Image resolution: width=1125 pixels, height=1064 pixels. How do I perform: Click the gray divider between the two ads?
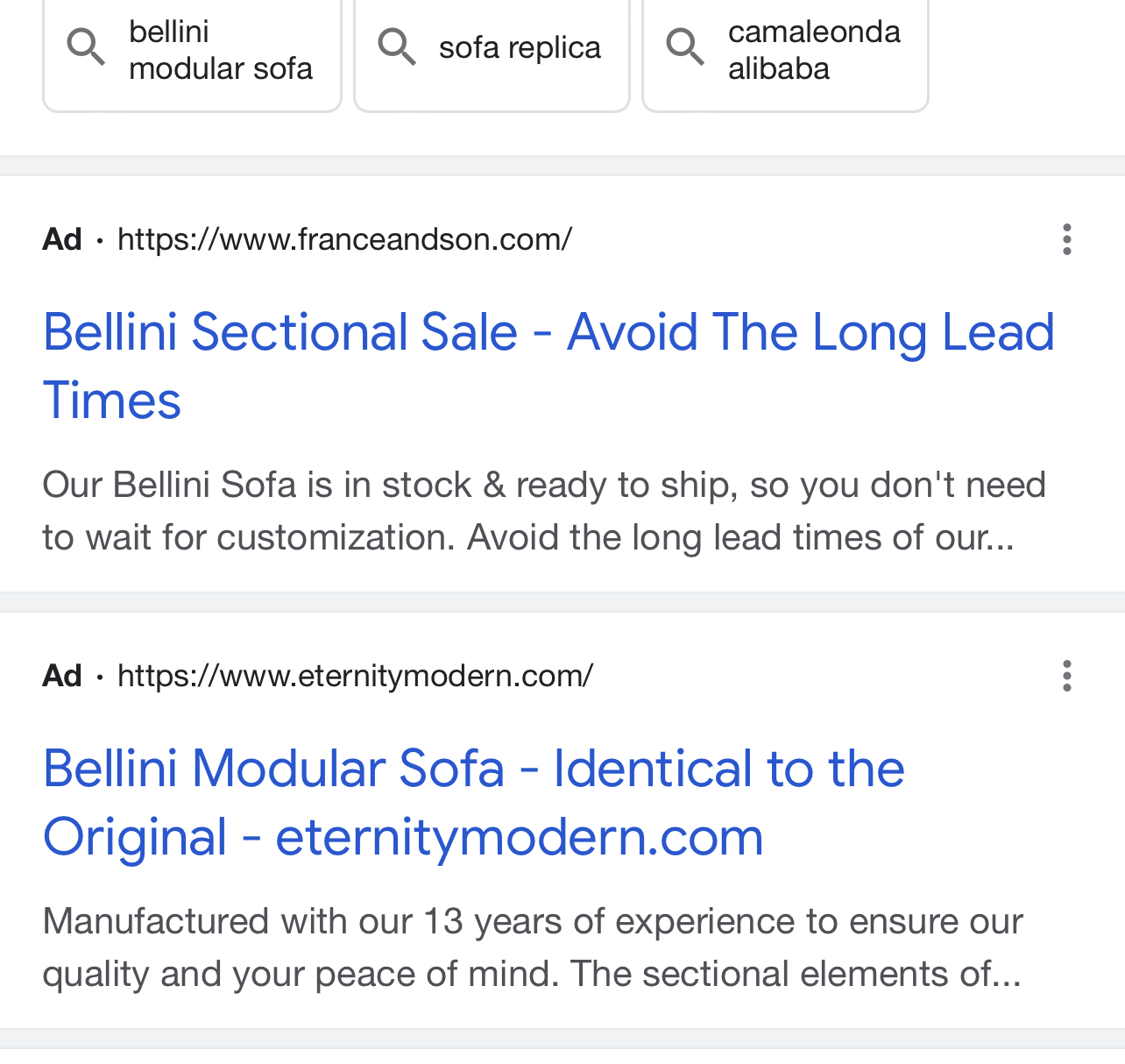coord(562,602)
